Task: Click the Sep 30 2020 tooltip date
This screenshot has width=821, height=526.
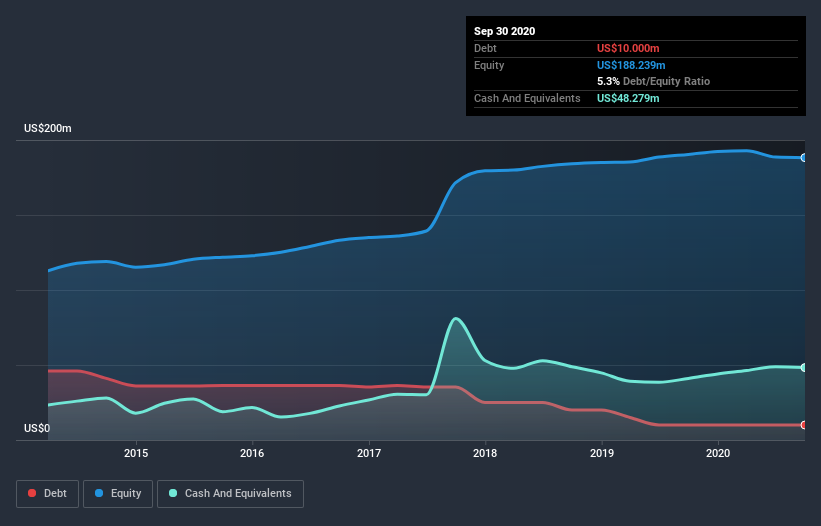Action: [x=504, y=31]
